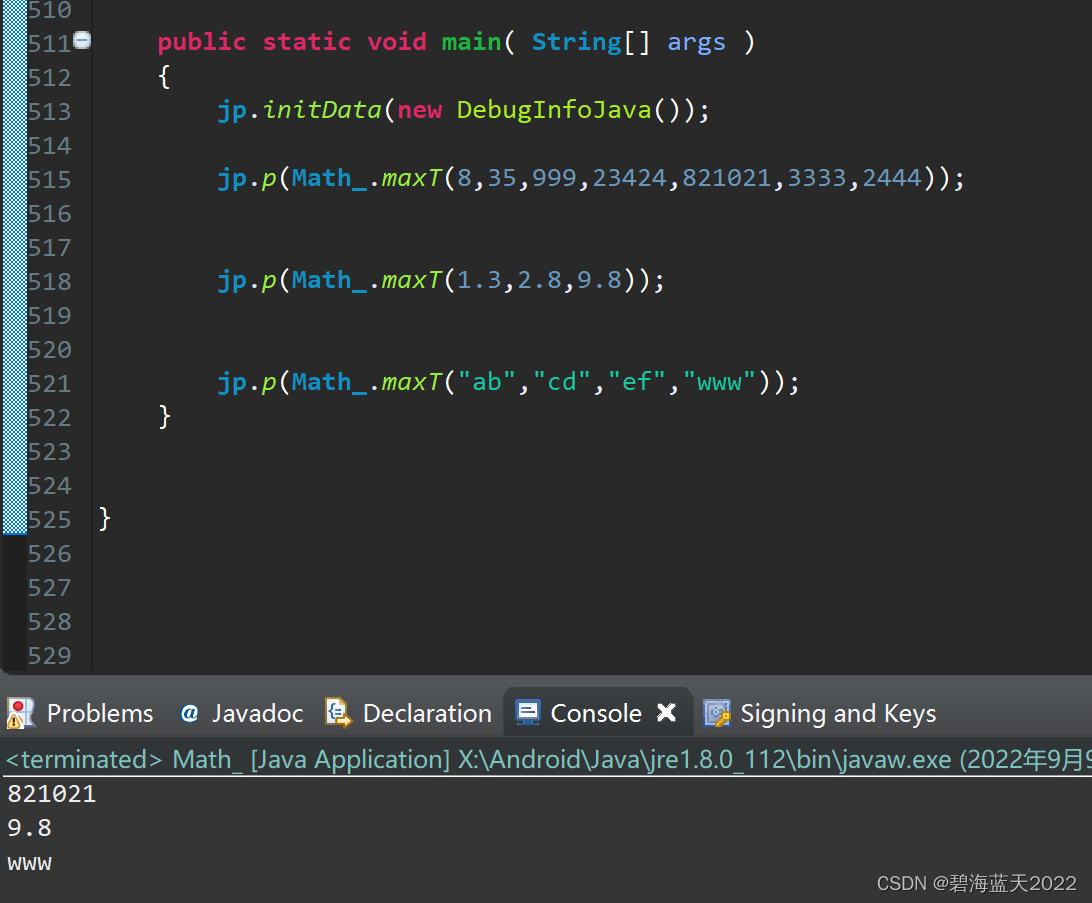1092x903 pixels.
Task: Open the Signing and Keys tab
Action: (820, 713)
